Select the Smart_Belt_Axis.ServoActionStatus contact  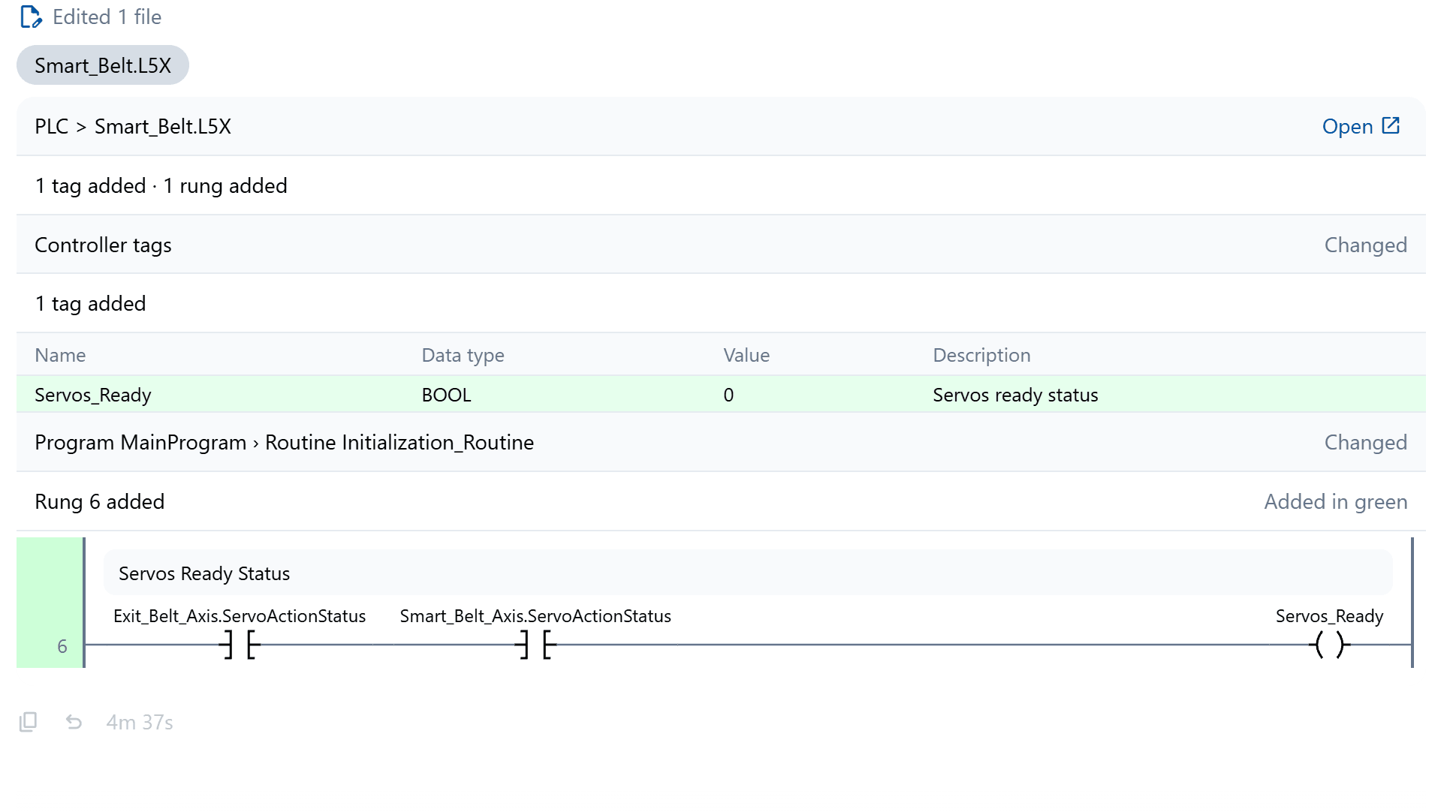point(535,644)
